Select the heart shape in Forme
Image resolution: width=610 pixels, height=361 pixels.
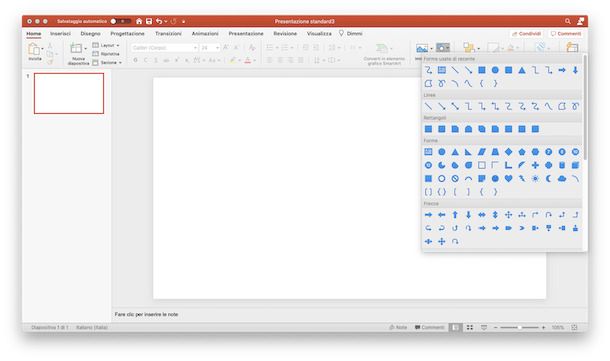508,179
